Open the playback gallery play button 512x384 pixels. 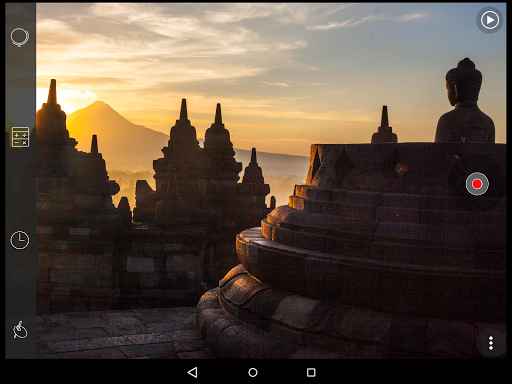[489, 20]
